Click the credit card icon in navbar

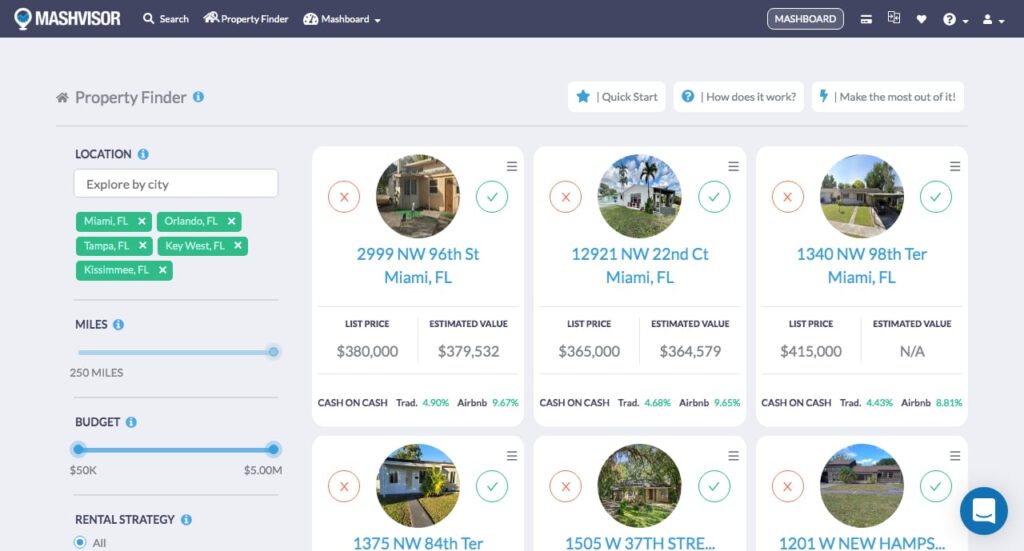click(866, 19)
